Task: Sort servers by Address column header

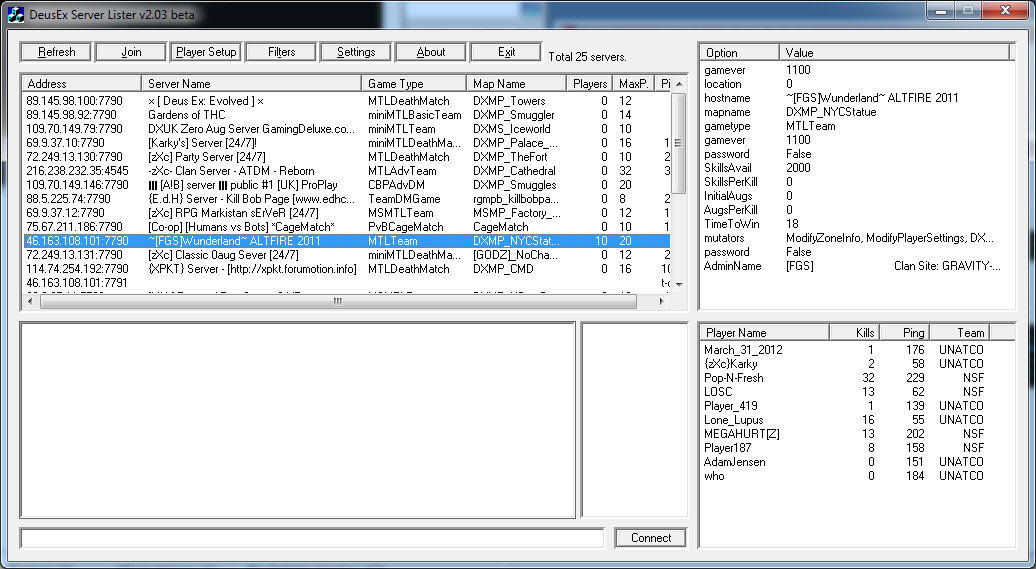Action: click(80, 84)
